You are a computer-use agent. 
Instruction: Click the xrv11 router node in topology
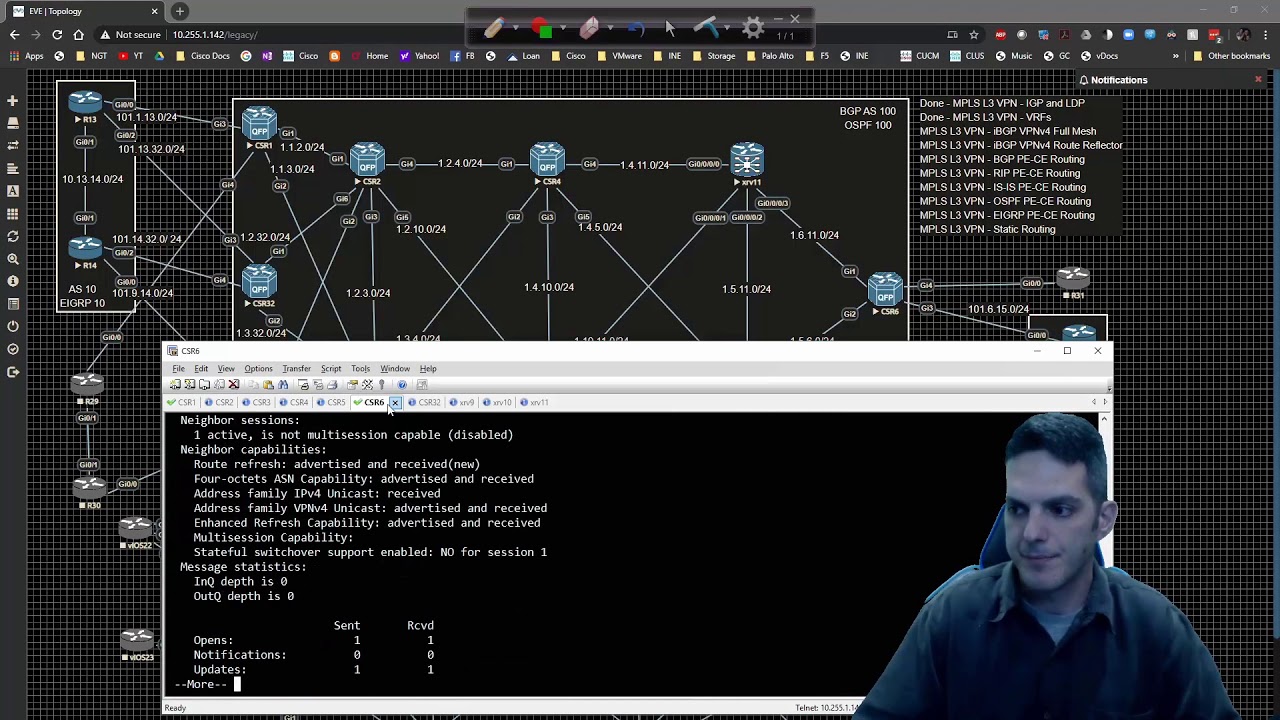point(746,162)
